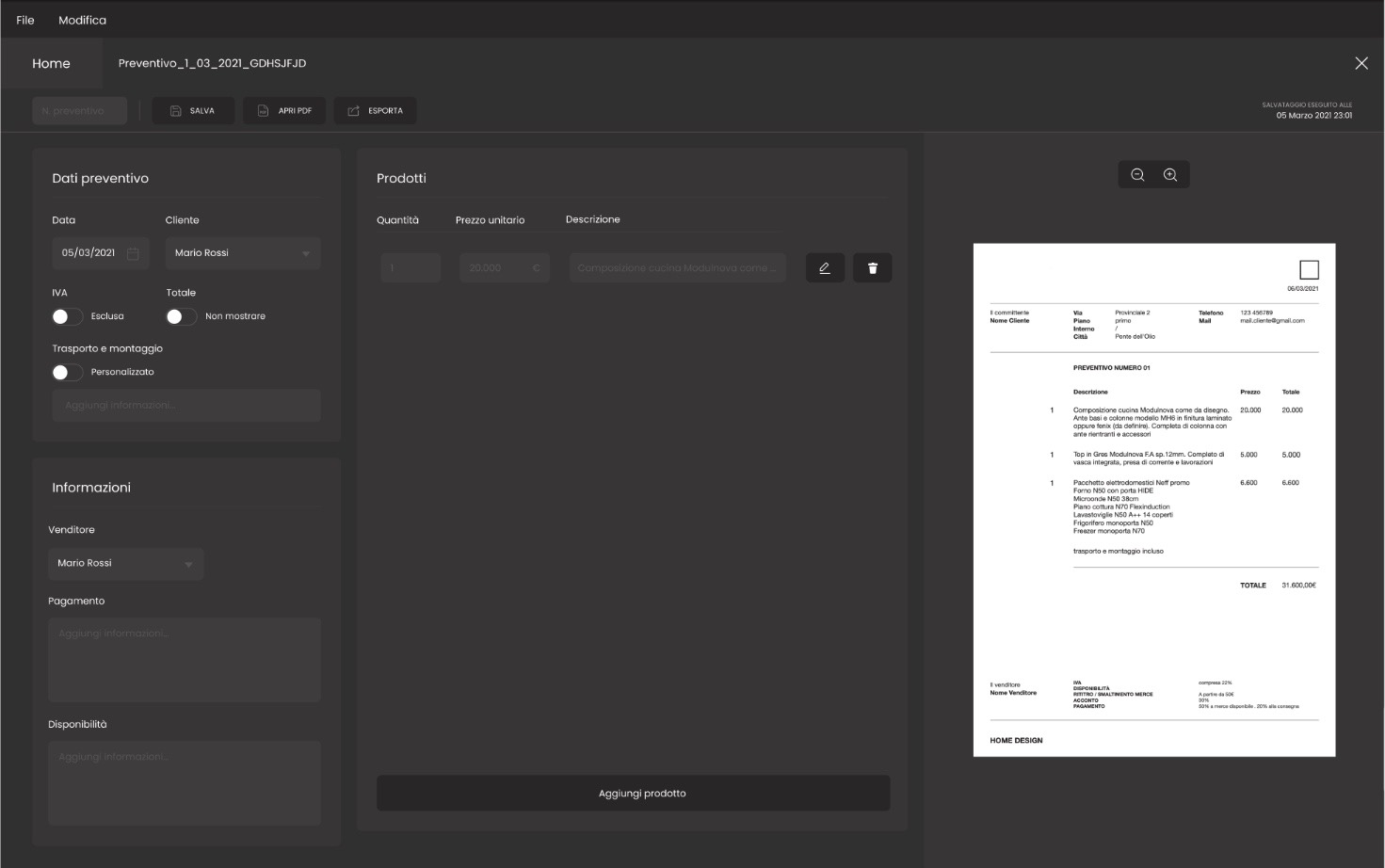1385x868 pixels.
Task: Zoom out the PDF preview
Action: 1137,175
